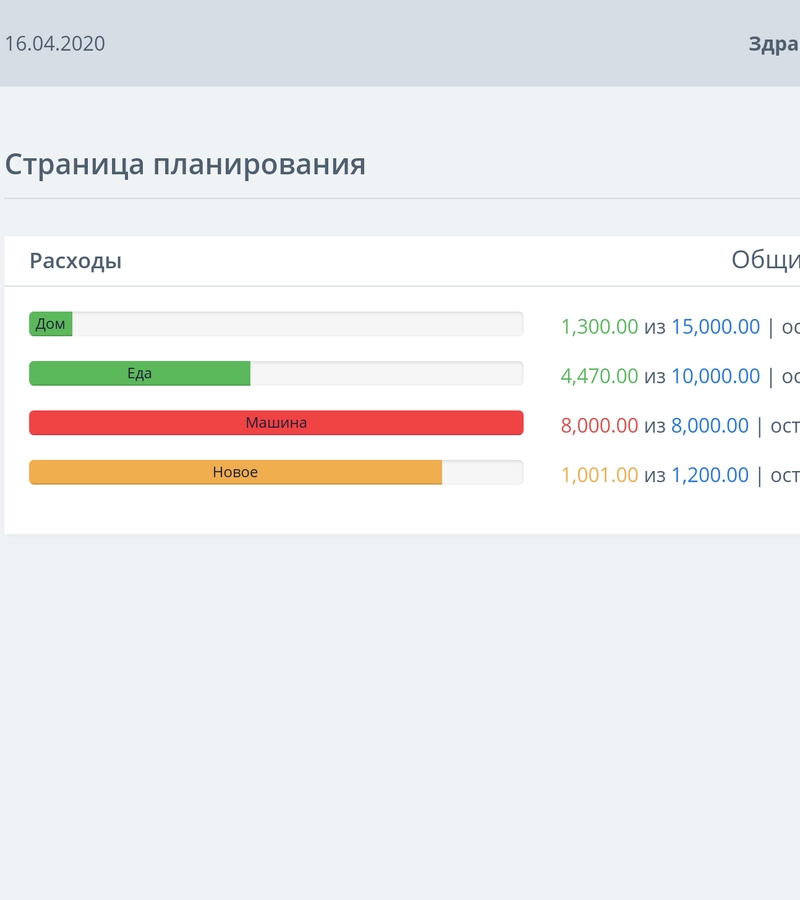The image size is (800, 900).
Task: Click the cut-off 'Общи' heading on the right
Action: (x=765, y=260)
